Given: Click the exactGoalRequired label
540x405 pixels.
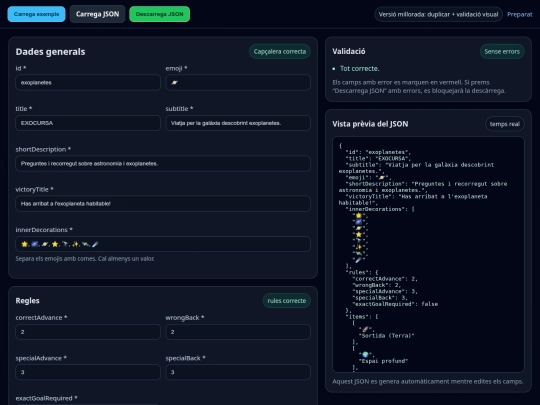Looking at the screenshot, I should point(46,398).
